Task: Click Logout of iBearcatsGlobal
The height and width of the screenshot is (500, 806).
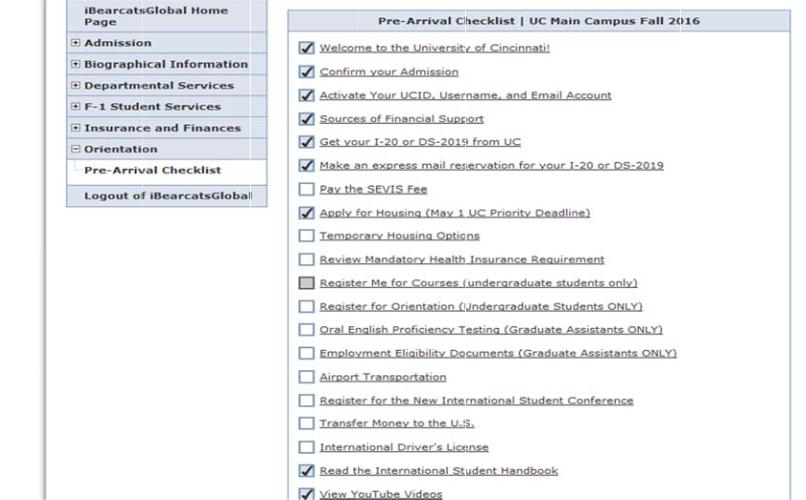Action: [167, 196]
